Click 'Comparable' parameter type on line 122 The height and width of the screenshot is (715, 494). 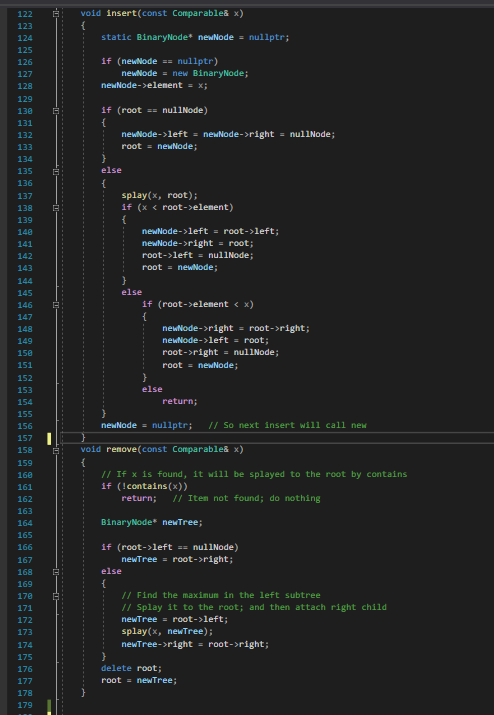pos(198,13)
